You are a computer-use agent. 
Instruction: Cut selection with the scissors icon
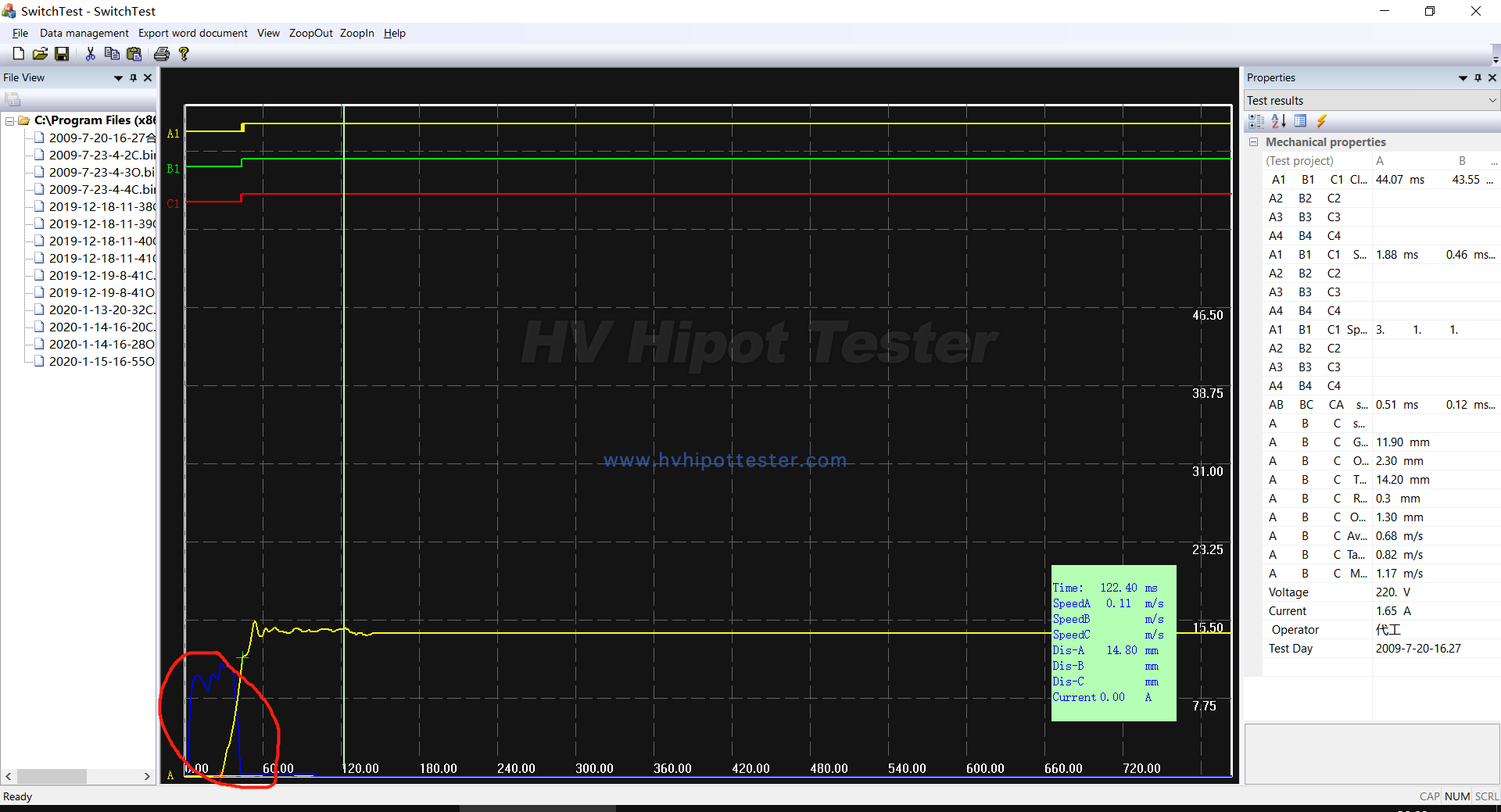pos(90,54)
